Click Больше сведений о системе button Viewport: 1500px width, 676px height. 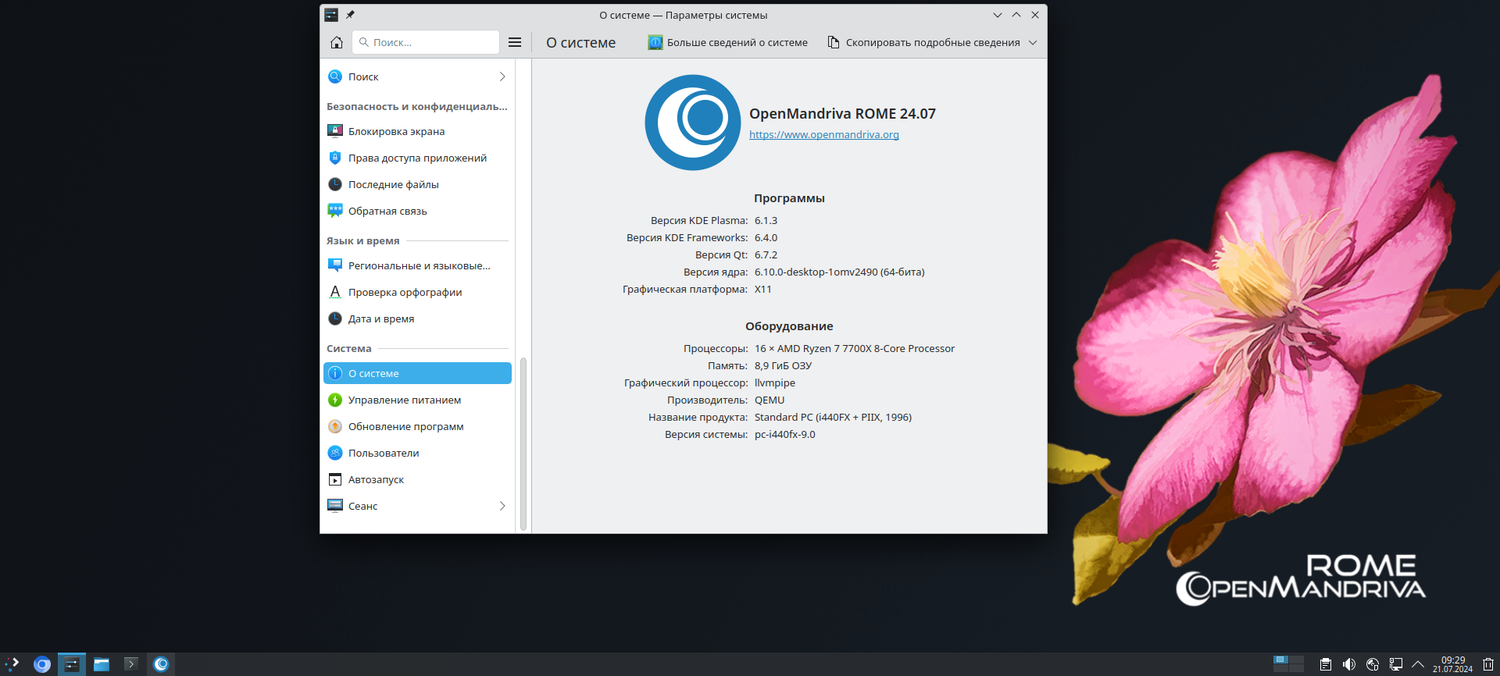[727, 43]
